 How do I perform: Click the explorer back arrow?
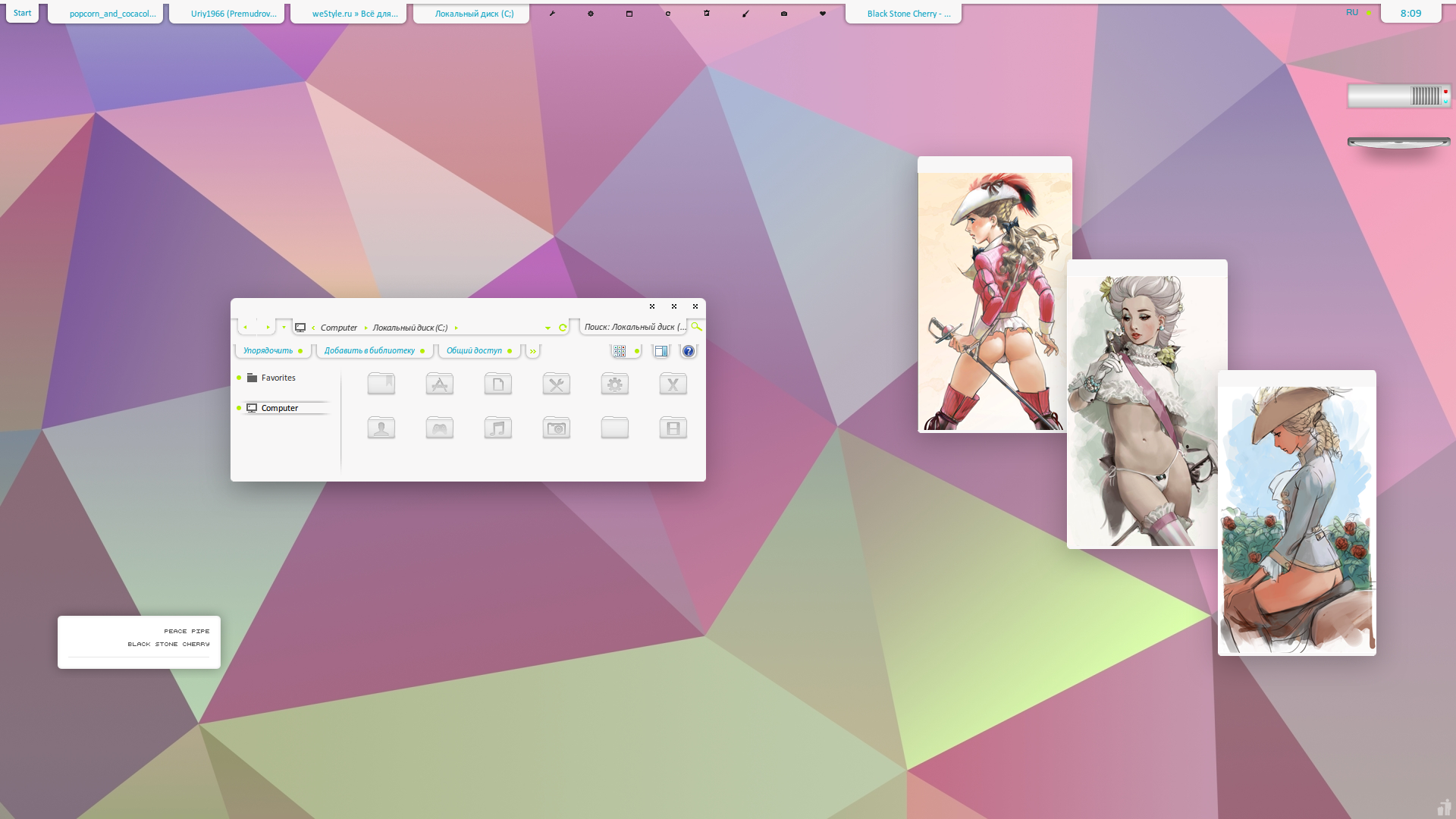click(245, 327)
